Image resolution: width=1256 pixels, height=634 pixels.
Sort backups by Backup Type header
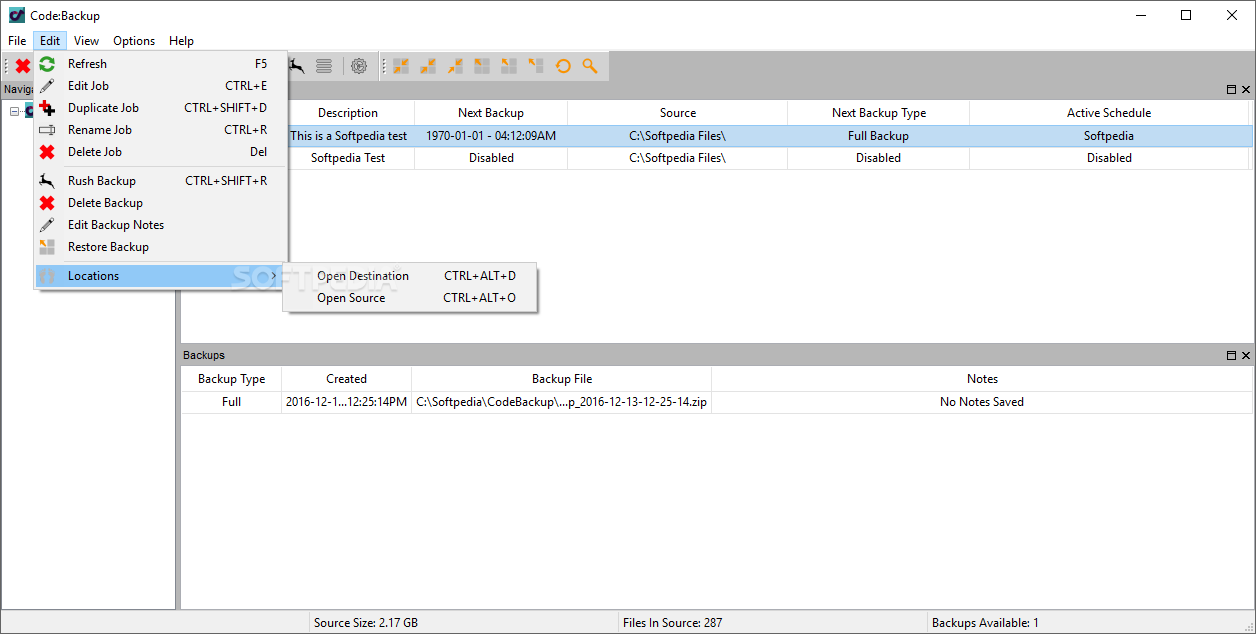tap(231, 379)
